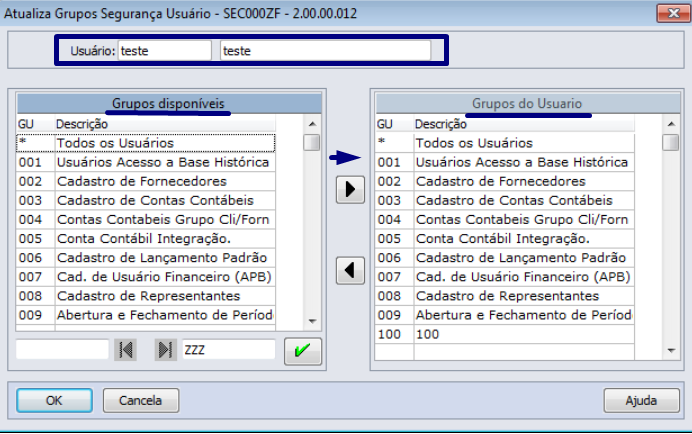Focus the Usuário code field
Screen dimensions: 692x434
(165, 51)
